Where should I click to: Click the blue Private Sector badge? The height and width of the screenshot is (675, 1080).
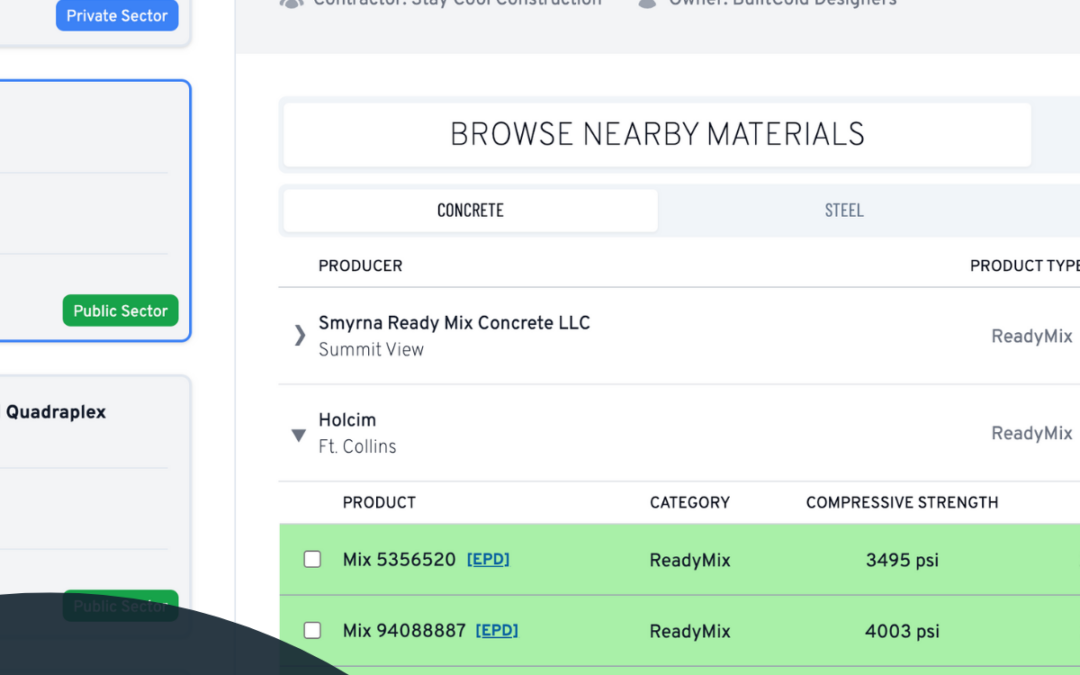pyautogui.click(x=117, y=15)
